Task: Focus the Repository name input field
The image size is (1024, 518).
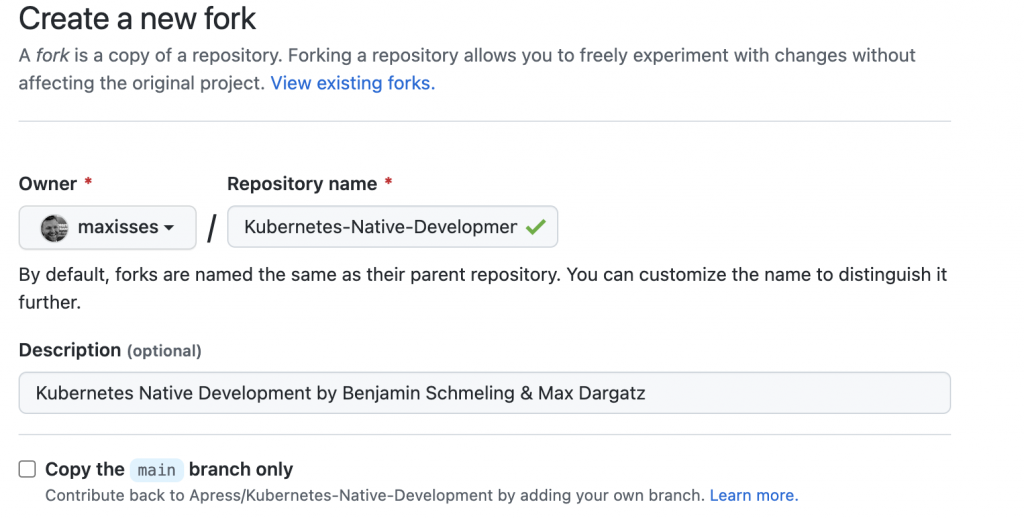Action: [392, 227]
